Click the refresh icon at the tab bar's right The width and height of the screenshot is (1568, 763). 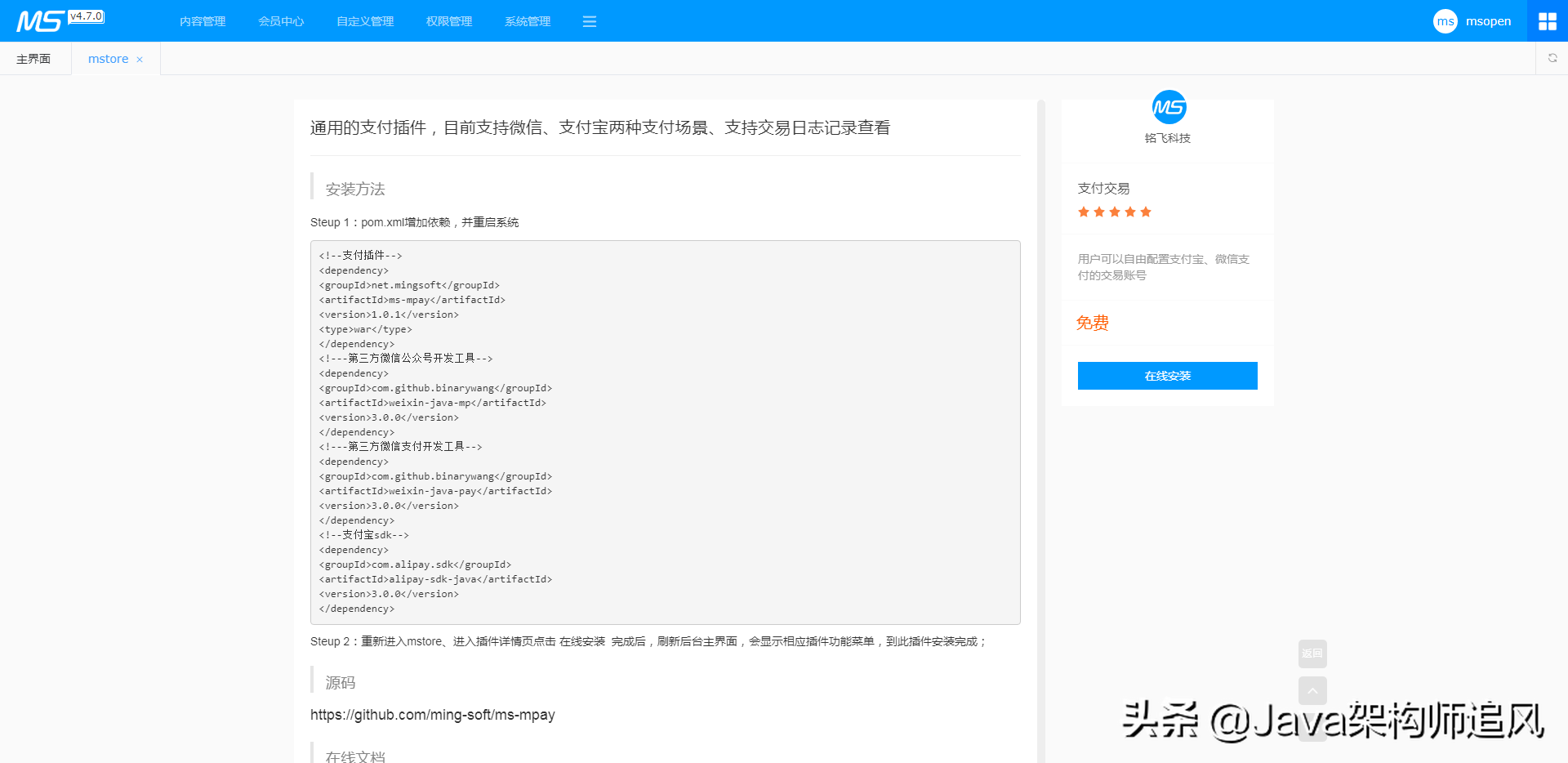pos(1552,58)
